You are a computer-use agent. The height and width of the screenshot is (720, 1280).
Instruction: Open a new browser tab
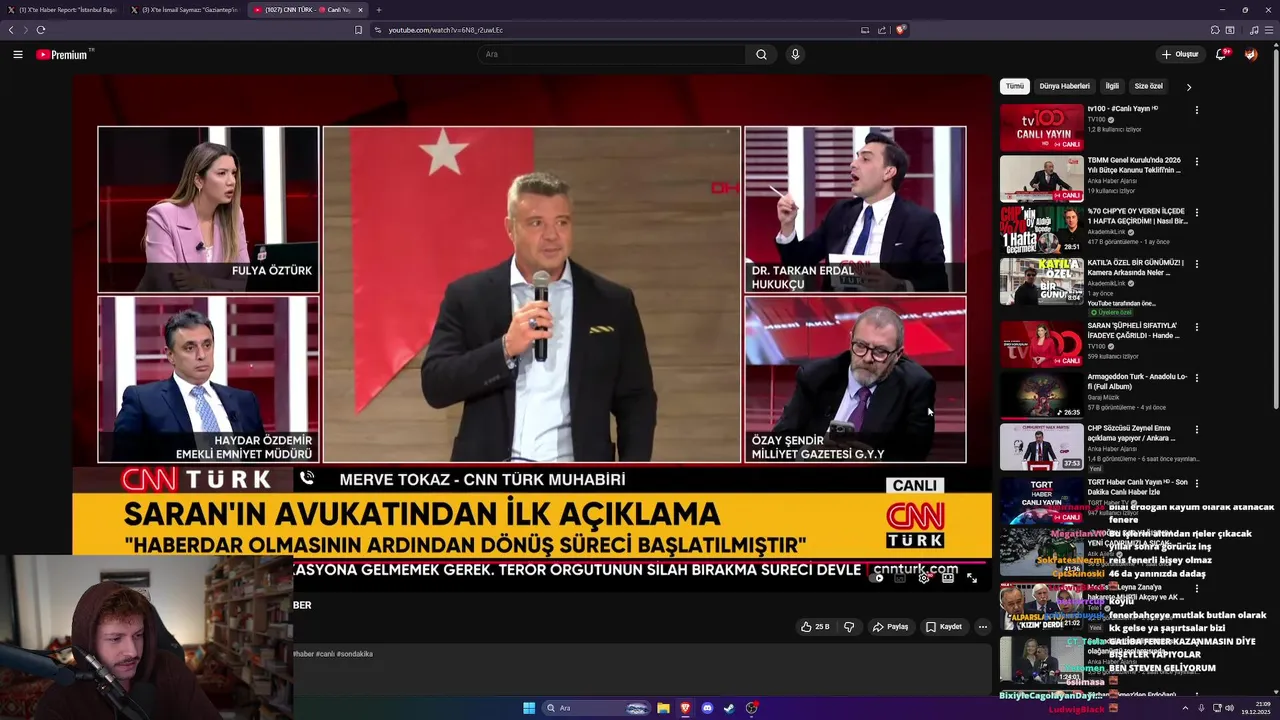(378, 10)
